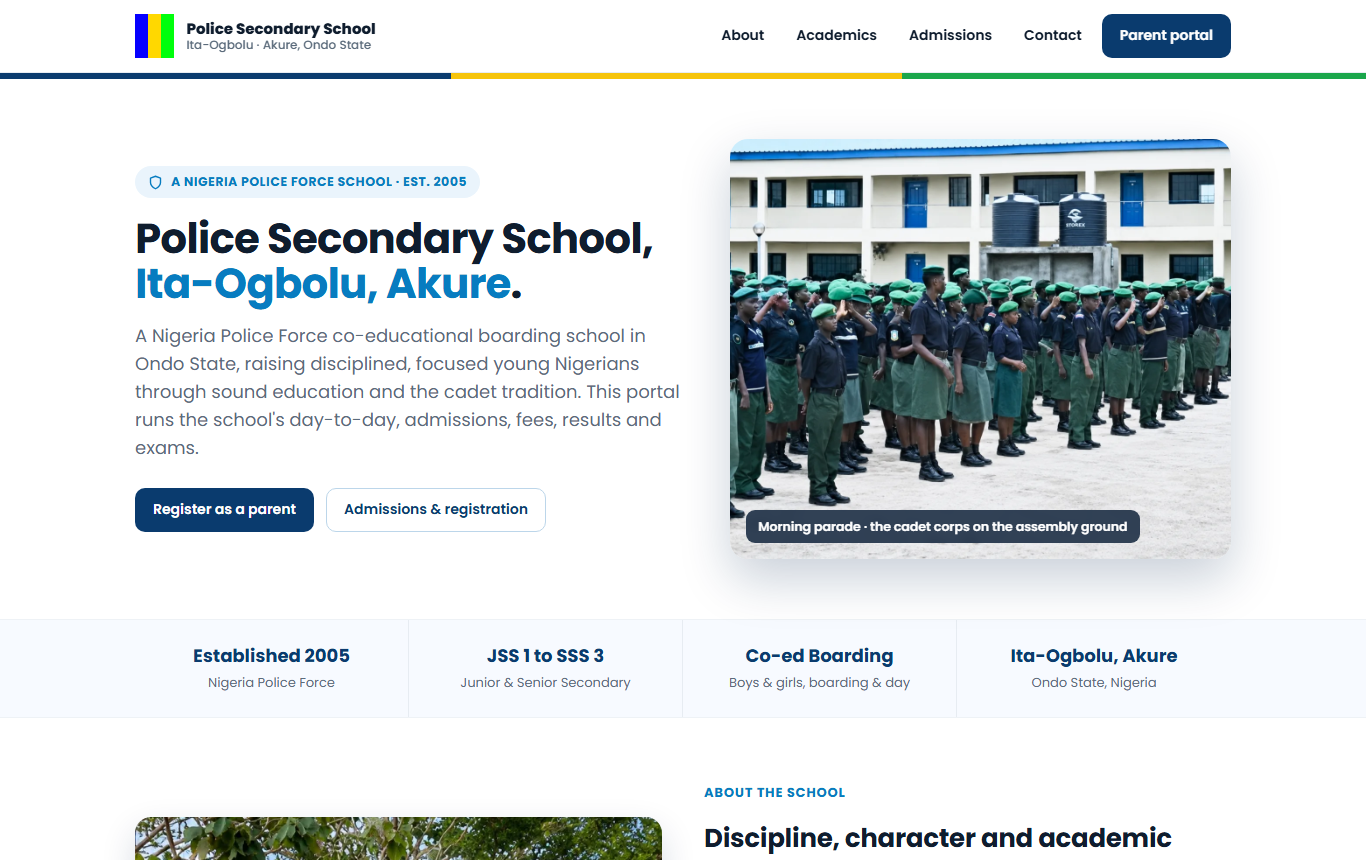This screenshot has width=1366, height=860.
Task: Click the Morning parade caption label
Action: click(x=942, y=527)
